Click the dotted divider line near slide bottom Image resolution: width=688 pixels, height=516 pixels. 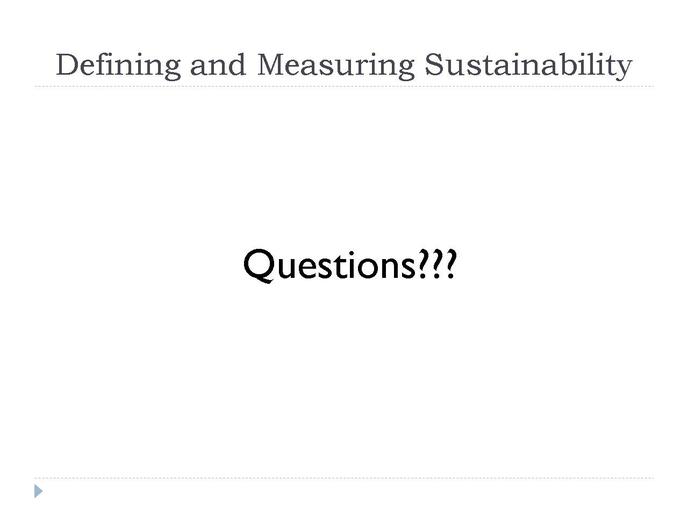tap(344, 478)
